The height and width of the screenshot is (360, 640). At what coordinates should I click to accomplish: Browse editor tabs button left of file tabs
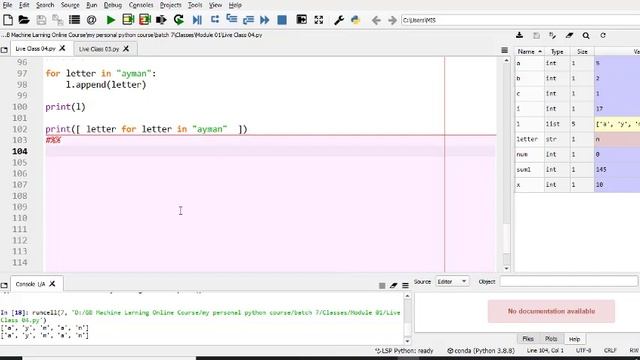(x=4, y=50)
